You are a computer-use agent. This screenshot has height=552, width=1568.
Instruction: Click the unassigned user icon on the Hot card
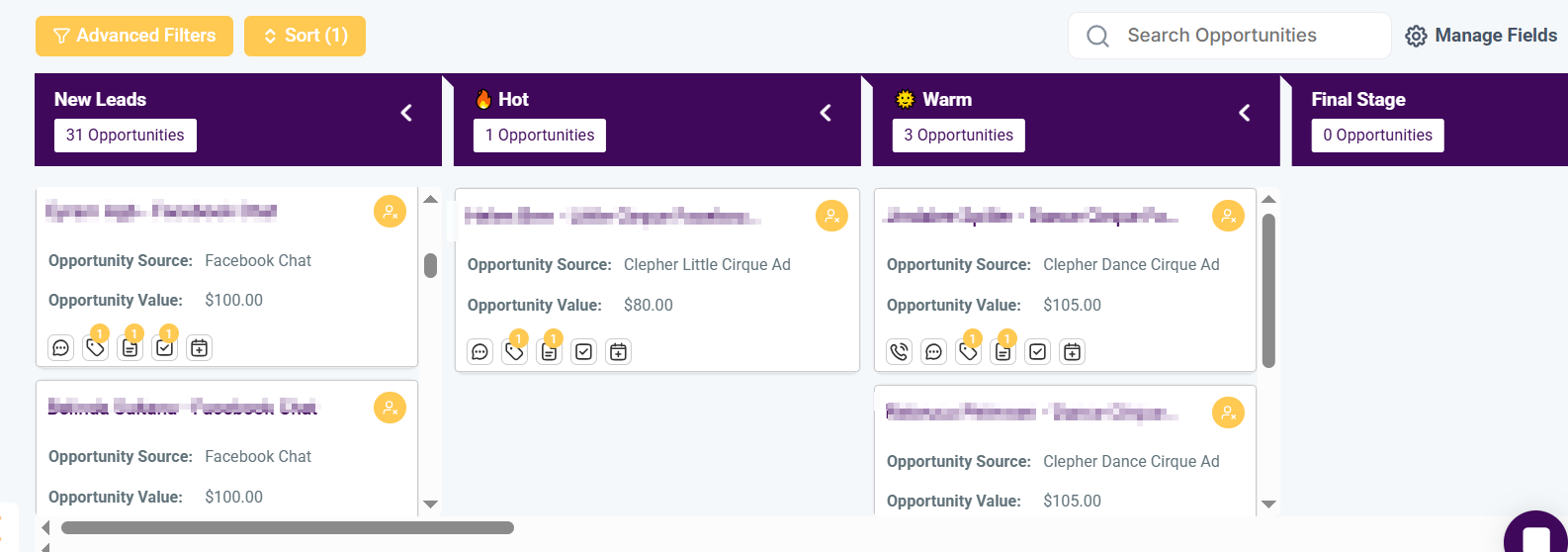[x=831, y=216]
